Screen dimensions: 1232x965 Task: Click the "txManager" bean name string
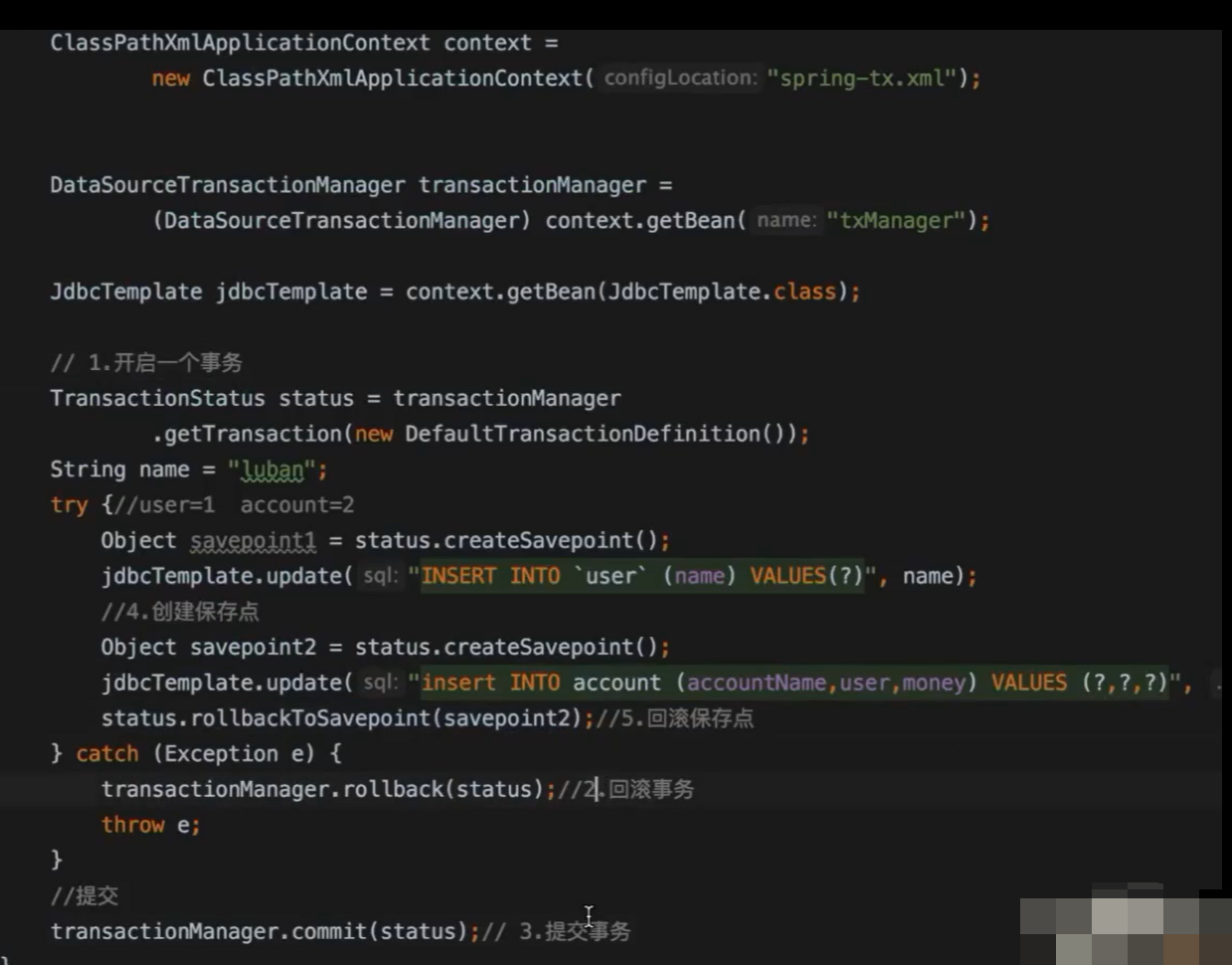pos(896,220)
